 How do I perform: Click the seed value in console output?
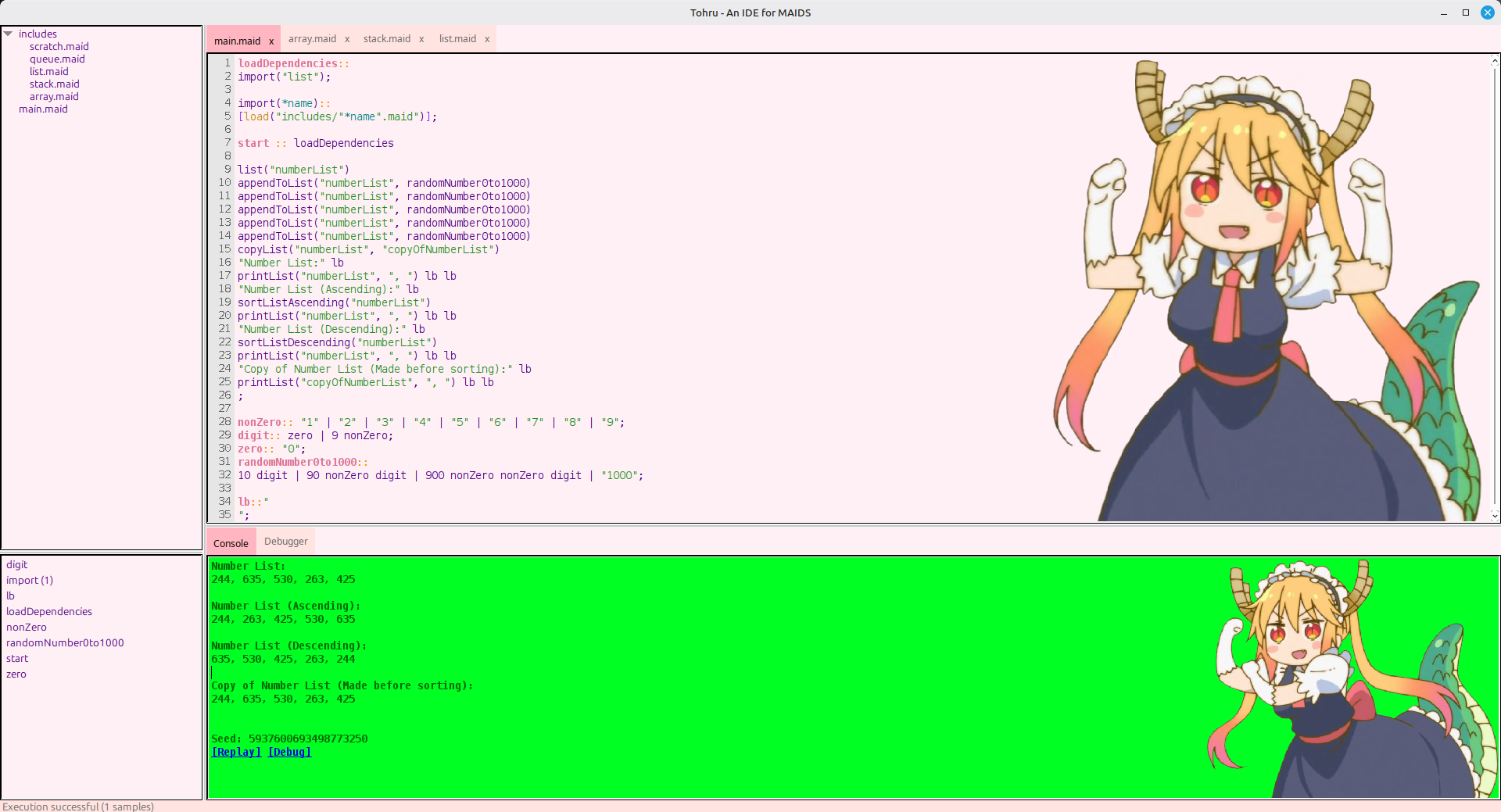308,739
